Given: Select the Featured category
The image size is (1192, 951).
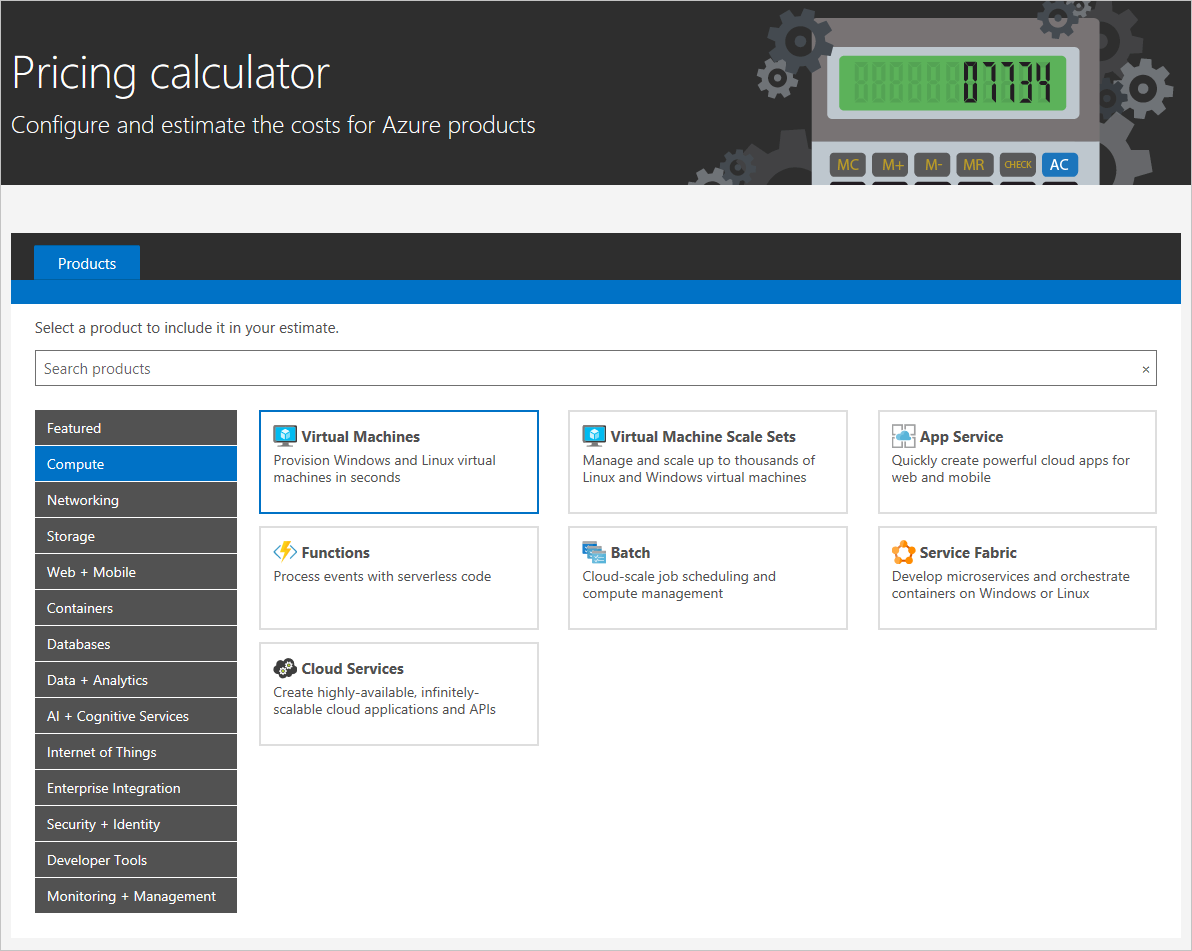Looking at the screenshot, I should pyautogui.click(x=136, y=428).
